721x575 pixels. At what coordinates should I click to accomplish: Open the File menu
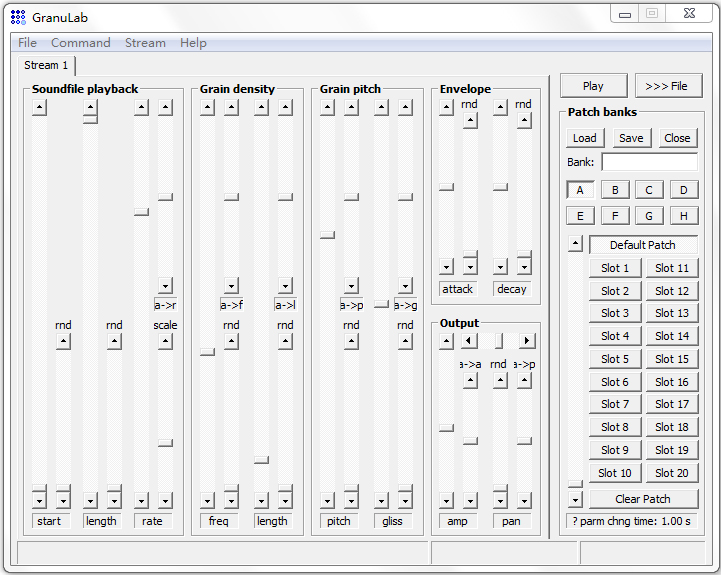(x=27, y=43)
